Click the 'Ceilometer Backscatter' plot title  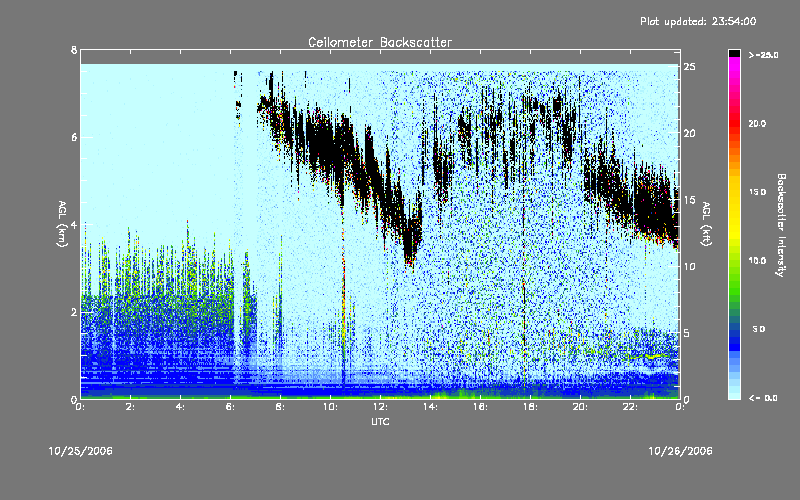[x=380, y=42]
